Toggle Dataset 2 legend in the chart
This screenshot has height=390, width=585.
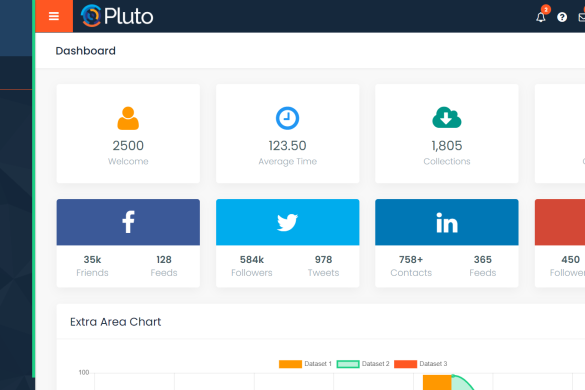pyautogui.click(x=363, y=364)
